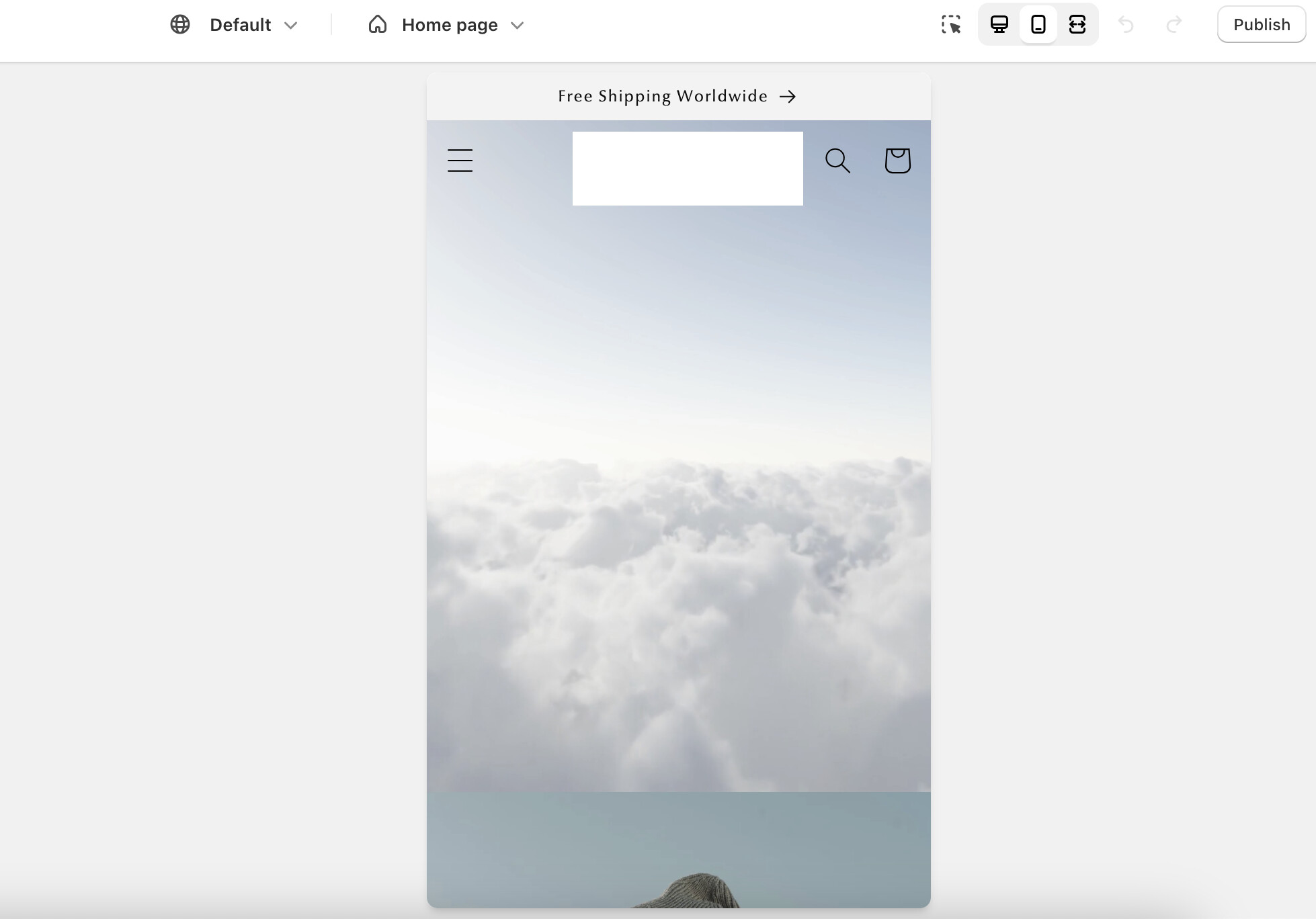Open the shopping cart icon
The width and height of the screenshot is (1316, 919).
coord(898,161)
